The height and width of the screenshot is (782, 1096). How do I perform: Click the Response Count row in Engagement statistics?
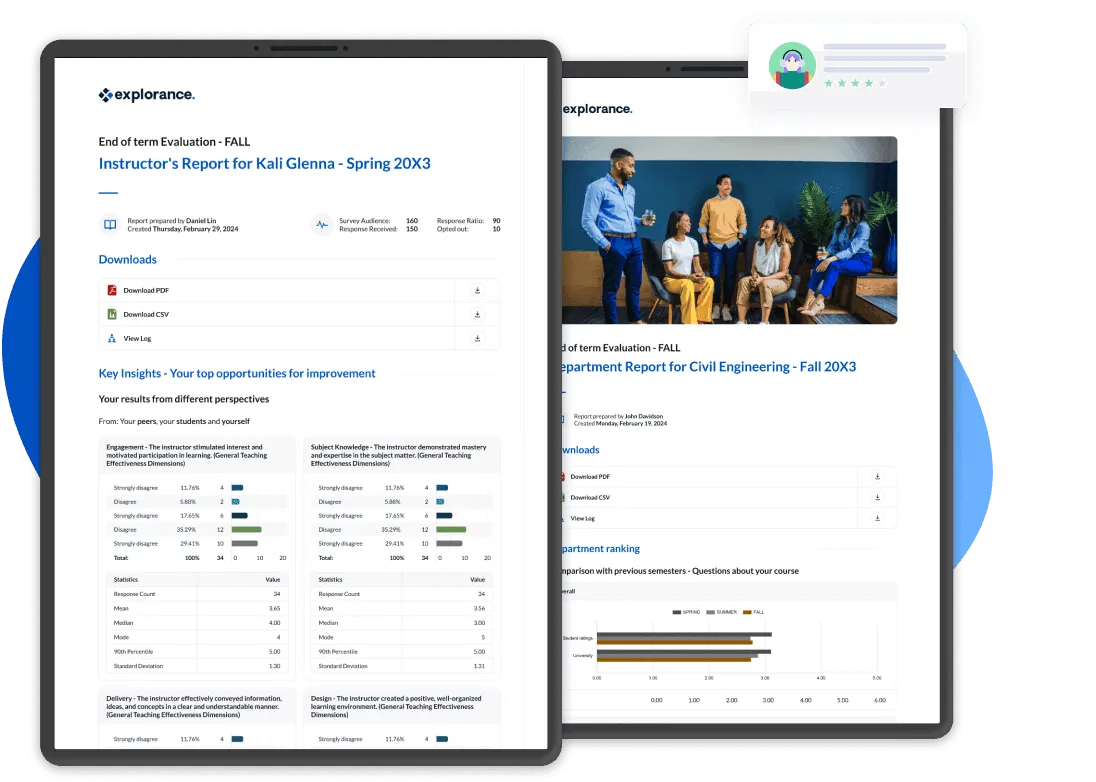pos(197,594)
